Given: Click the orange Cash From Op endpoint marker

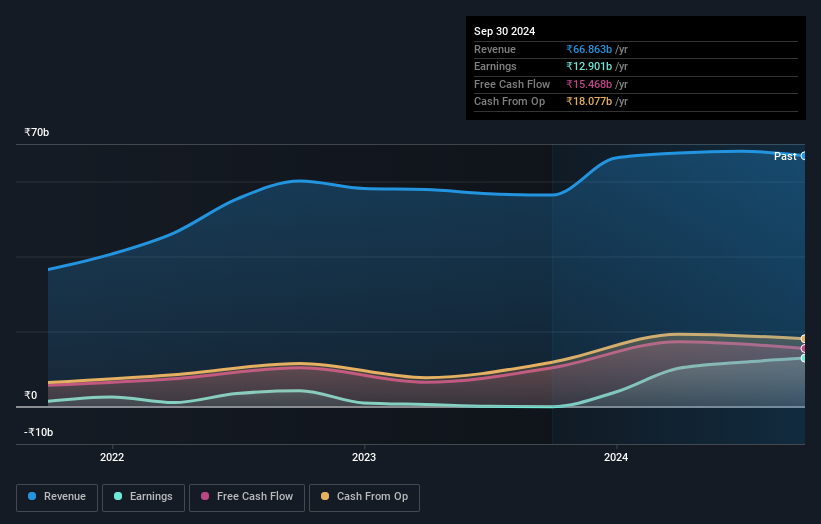Looking at the screenshot, I should click(x=804, y=339).
